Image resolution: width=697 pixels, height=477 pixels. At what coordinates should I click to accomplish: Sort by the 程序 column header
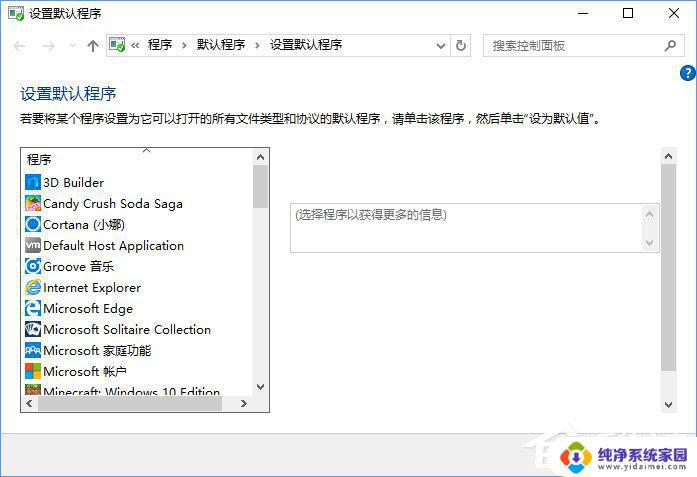[x=39, y=159]
